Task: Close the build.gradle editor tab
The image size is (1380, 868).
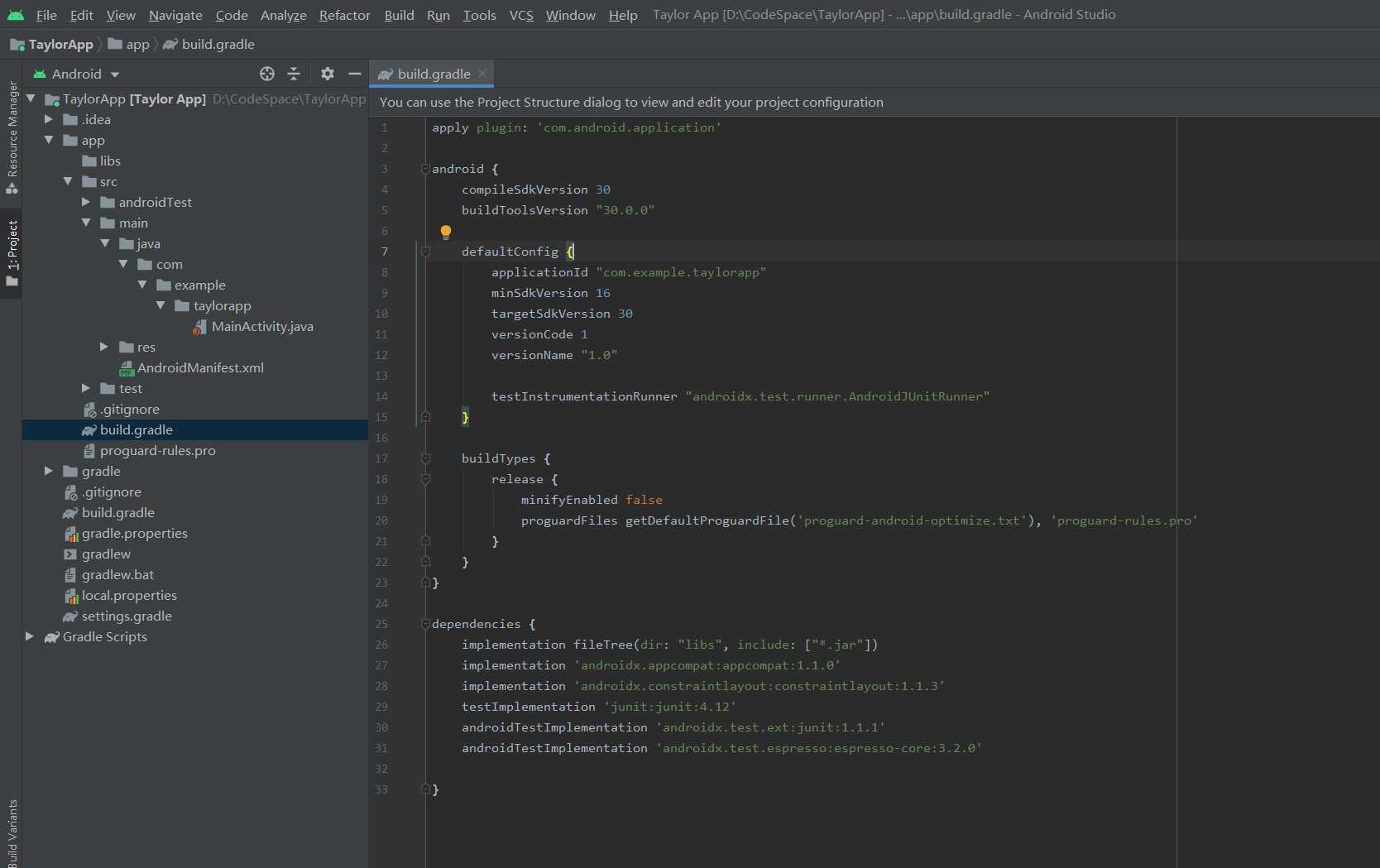Action: coord(482,74)
